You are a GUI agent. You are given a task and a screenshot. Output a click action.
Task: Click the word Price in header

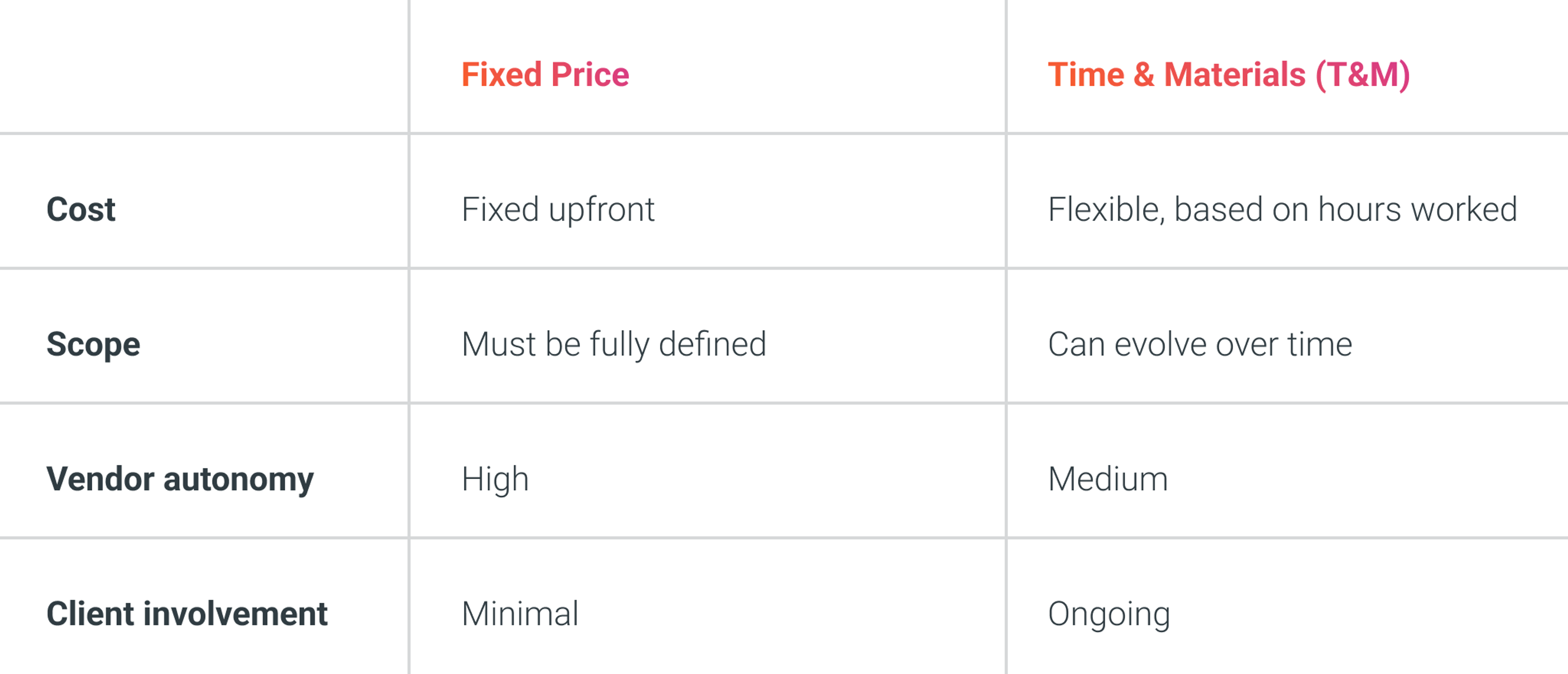pos(590,75)
